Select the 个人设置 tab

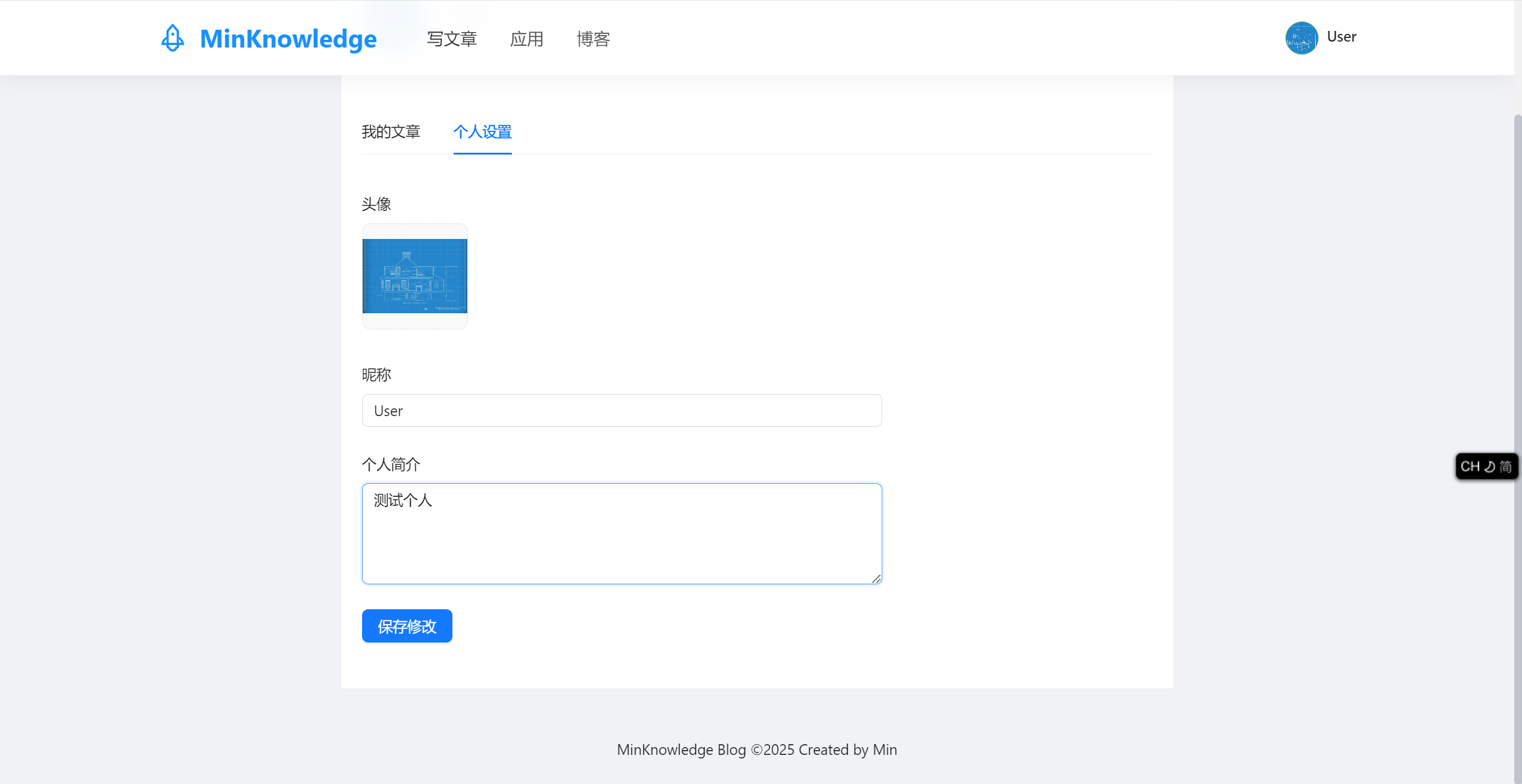(482, 132)
